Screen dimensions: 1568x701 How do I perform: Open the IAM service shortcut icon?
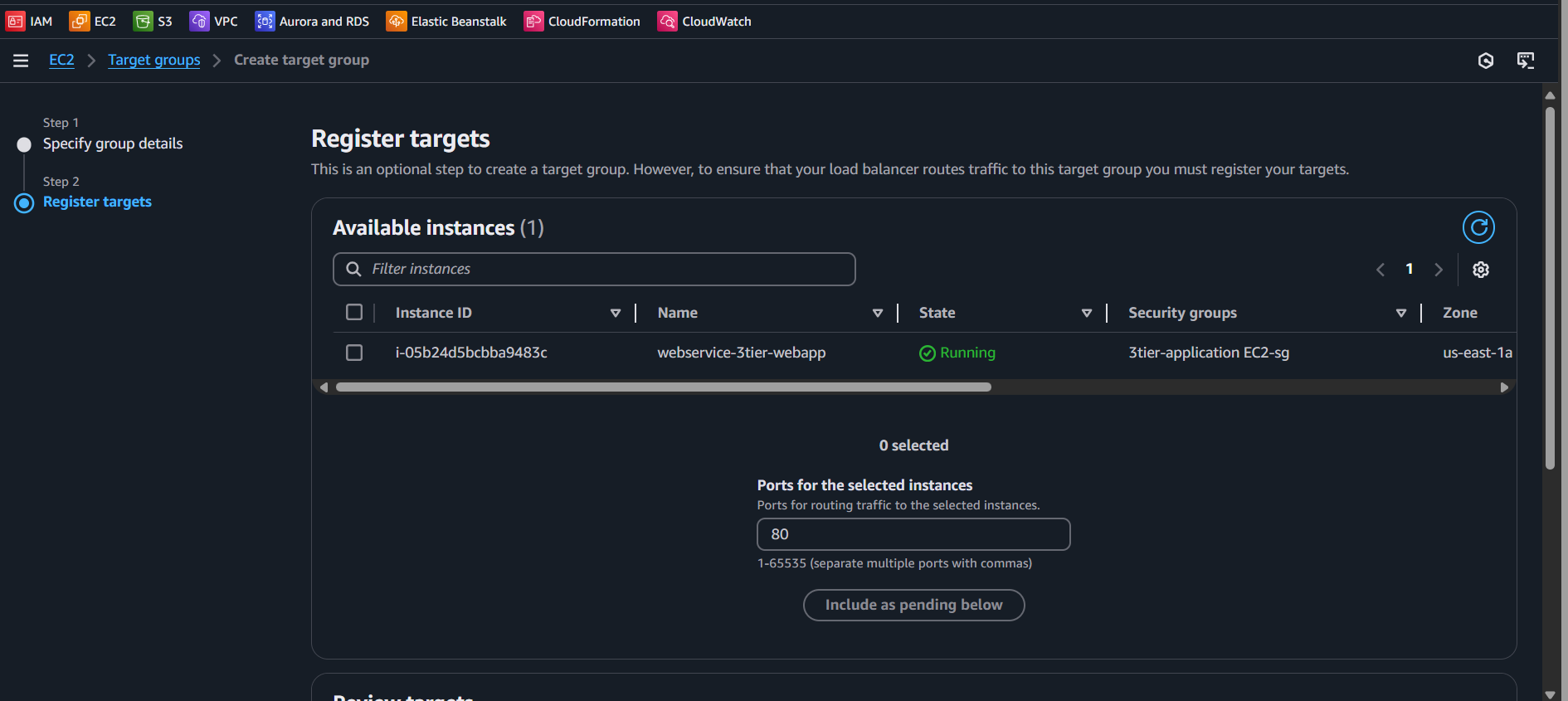pyautogui.click(x=15, y=21)
